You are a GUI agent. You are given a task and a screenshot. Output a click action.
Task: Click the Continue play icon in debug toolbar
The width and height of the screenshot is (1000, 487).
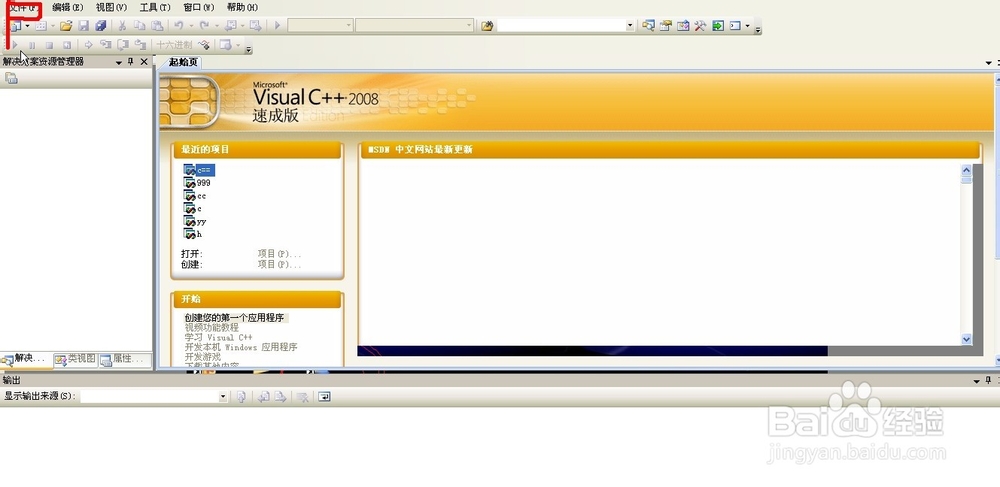15,45
